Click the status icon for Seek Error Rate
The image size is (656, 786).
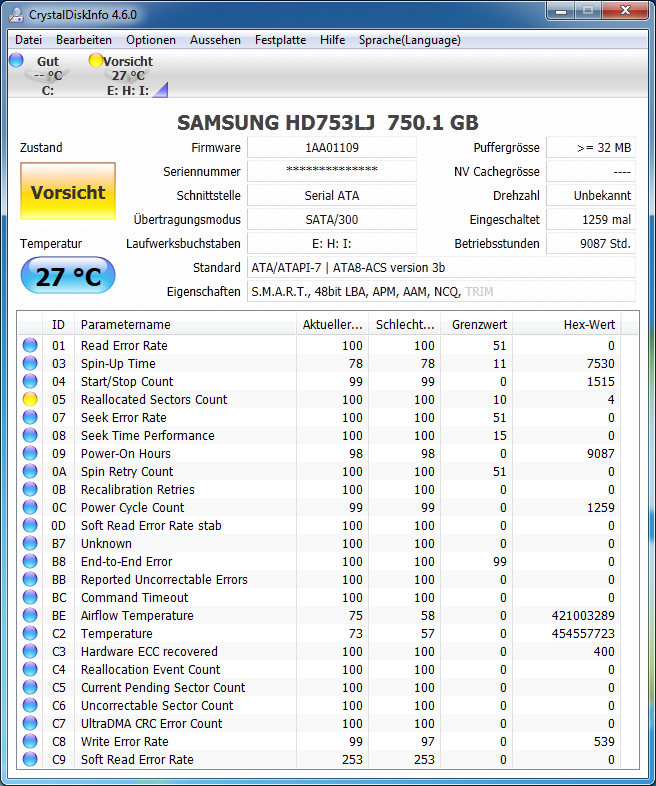[30, 417]
